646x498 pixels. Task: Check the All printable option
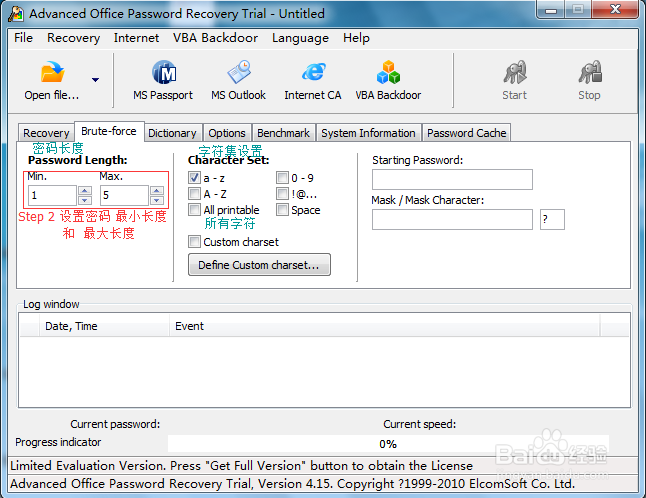pos(194,210)
